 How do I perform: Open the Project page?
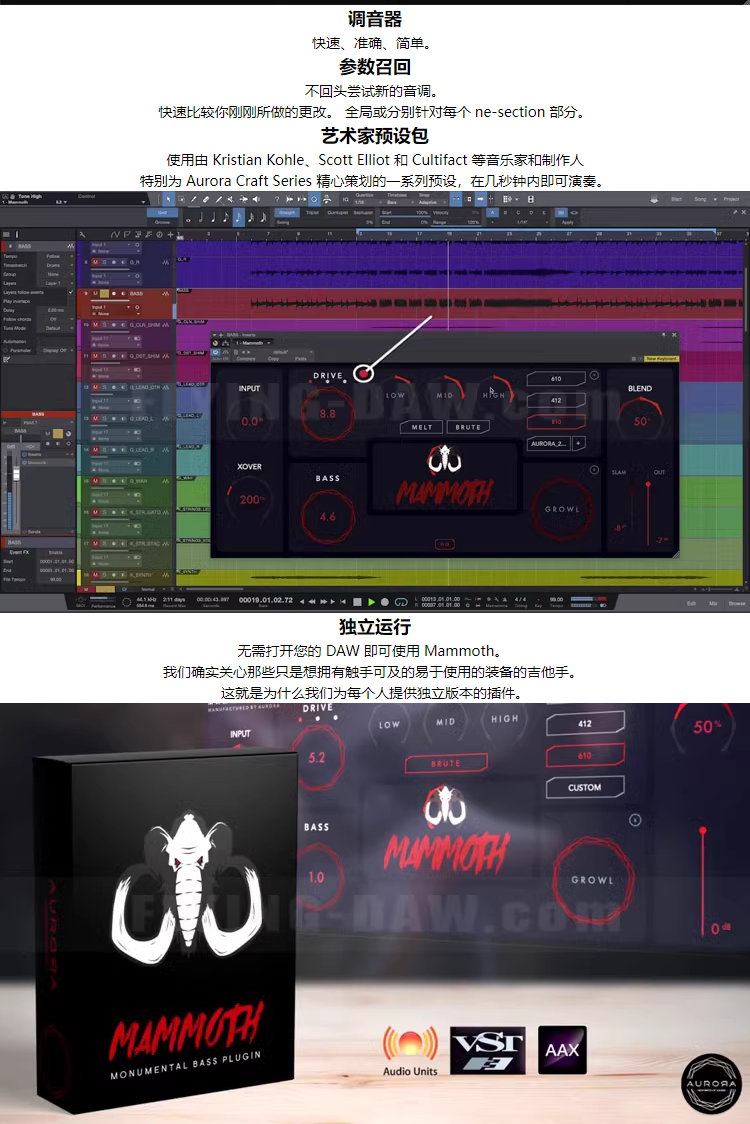click(731, 199)
